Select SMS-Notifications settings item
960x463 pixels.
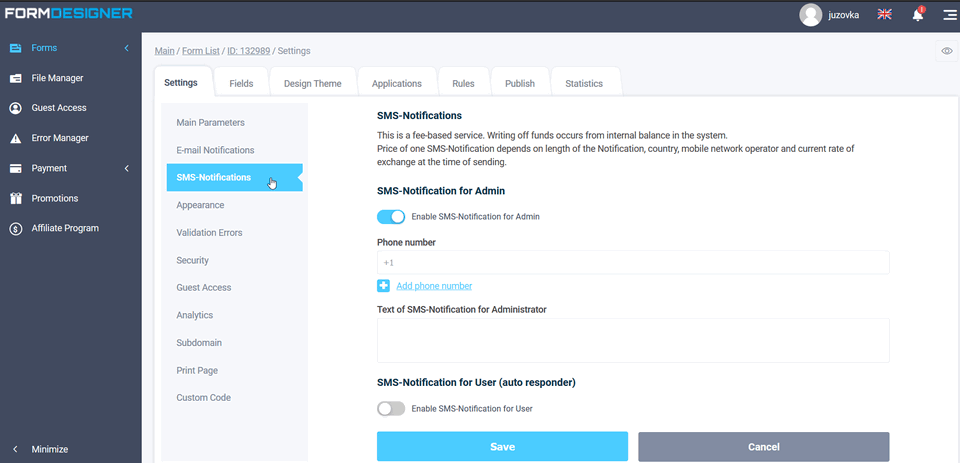234,178
